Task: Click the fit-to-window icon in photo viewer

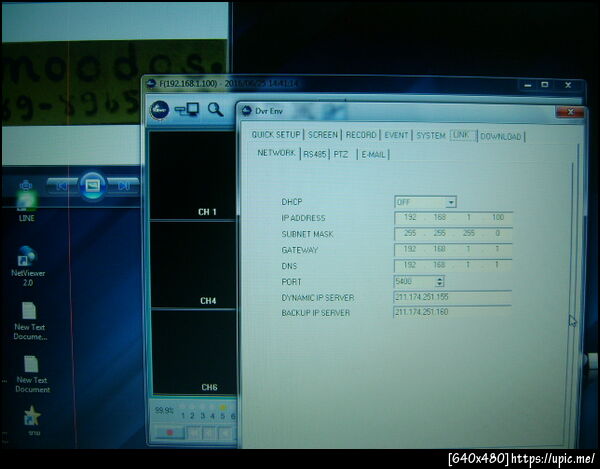Action: (x=25, y=185)
